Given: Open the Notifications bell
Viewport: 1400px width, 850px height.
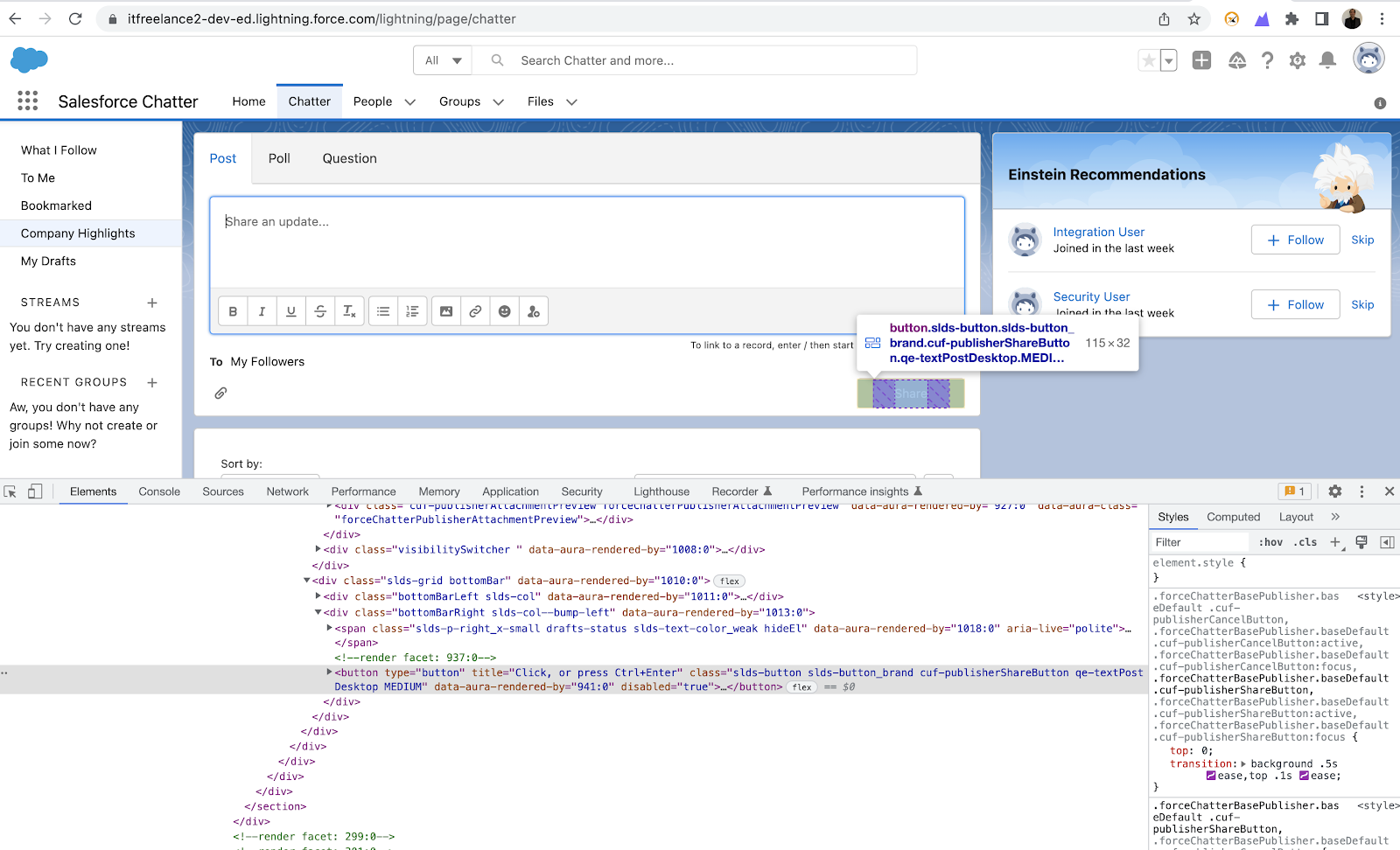Looking at the screenshot, I should (1327, 60).
